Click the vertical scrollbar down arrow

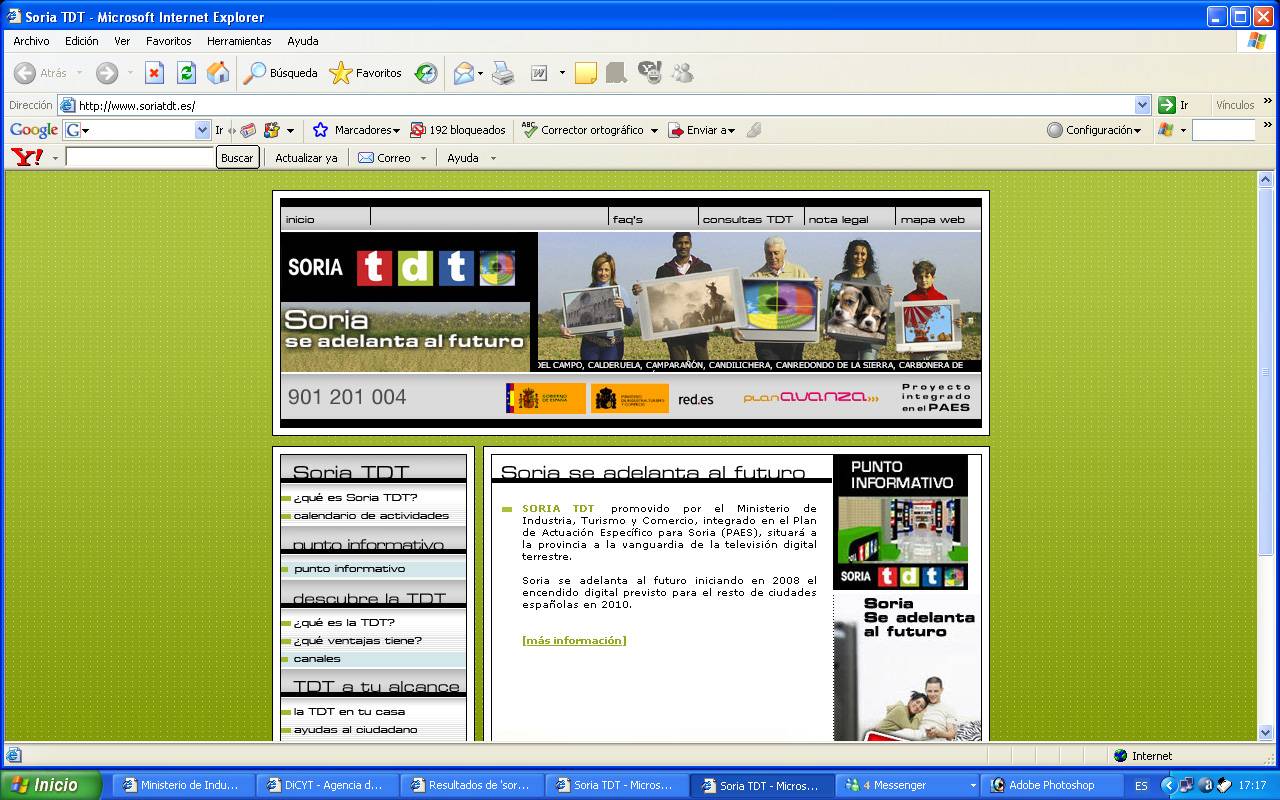tap(1265, 732)
